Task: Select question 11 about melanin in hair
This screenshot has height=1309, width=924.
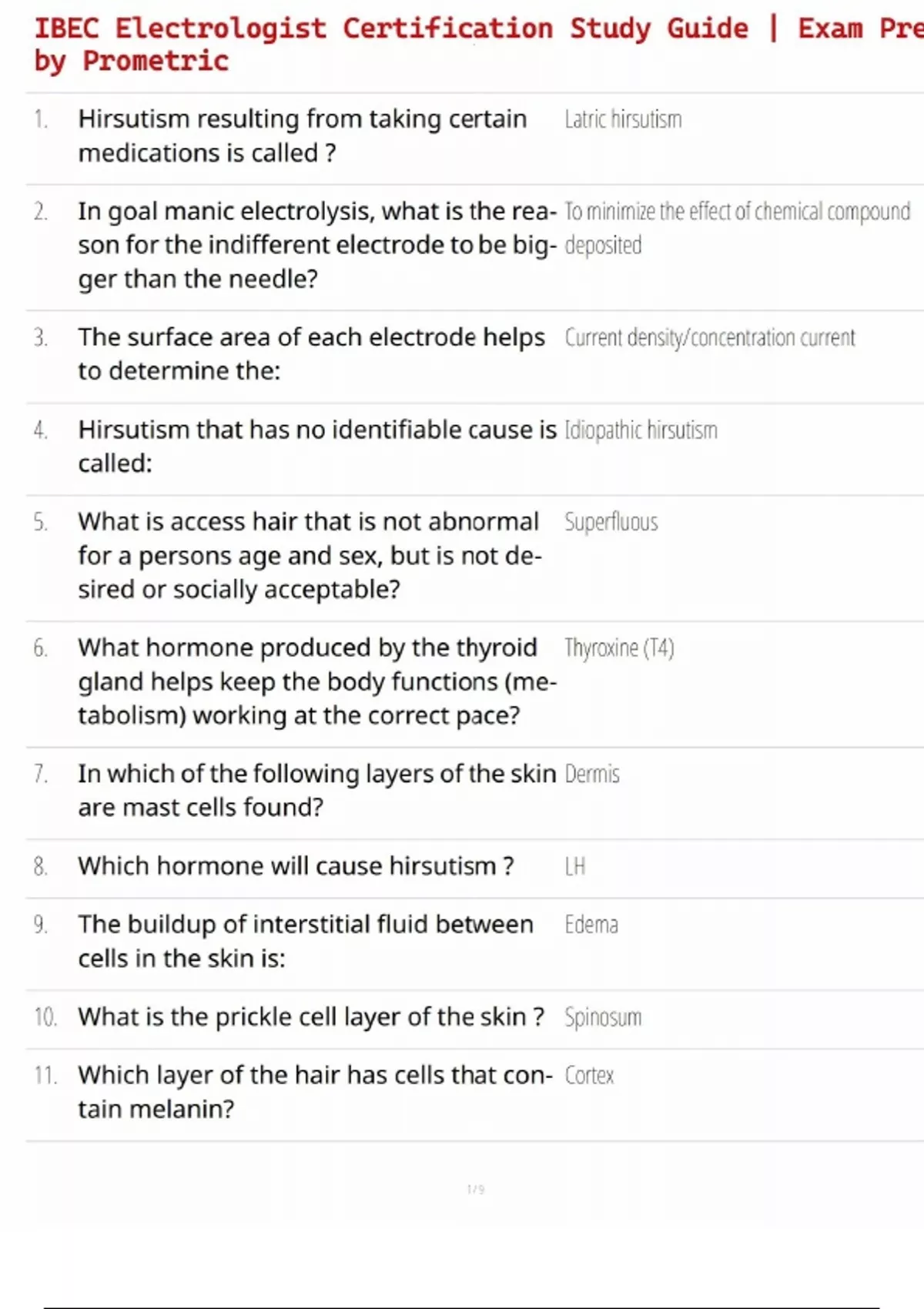Action: click(315, 1092)
